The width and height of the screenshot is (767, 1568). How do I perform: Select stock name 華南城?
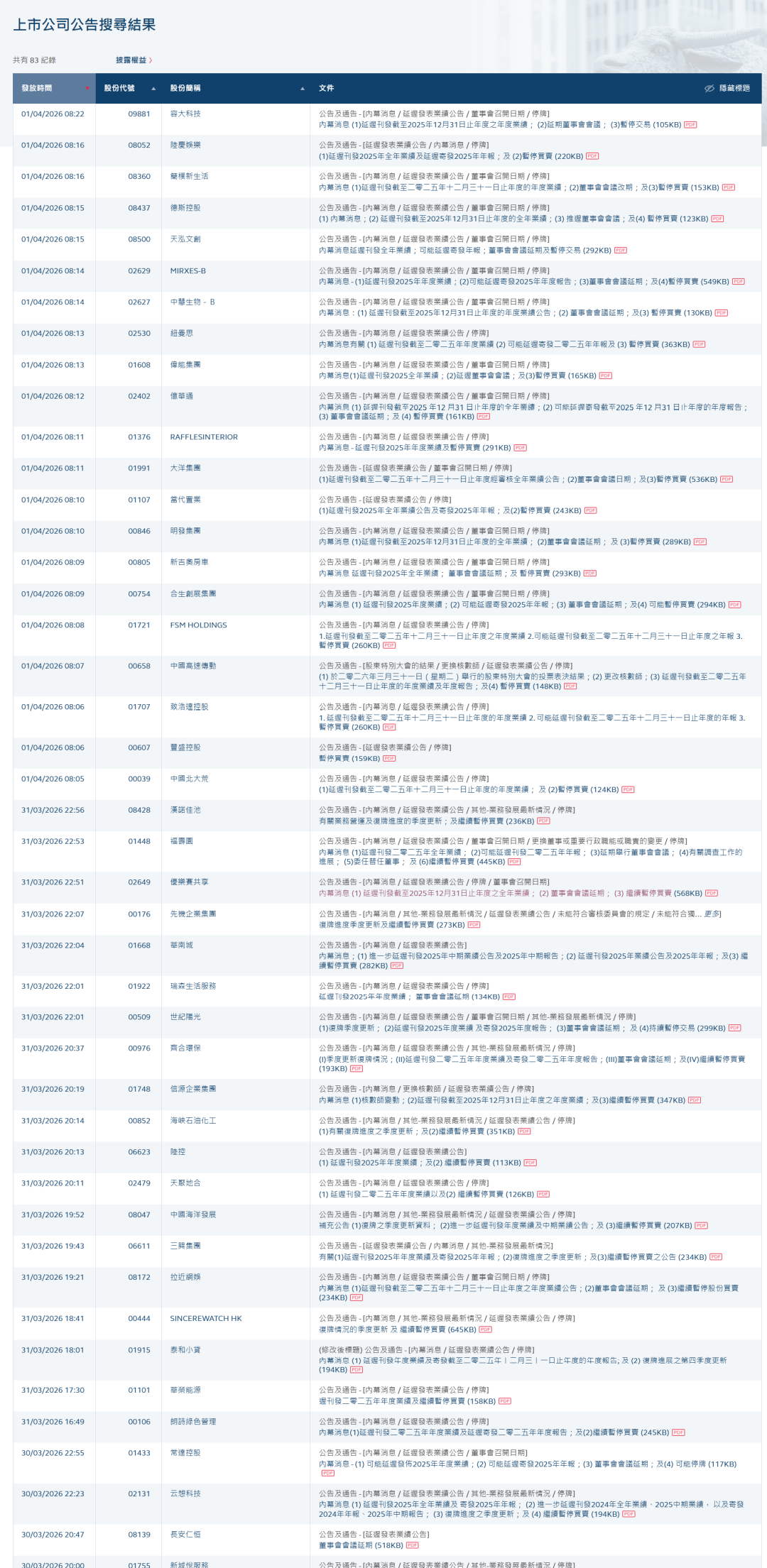tap(182, 945)
